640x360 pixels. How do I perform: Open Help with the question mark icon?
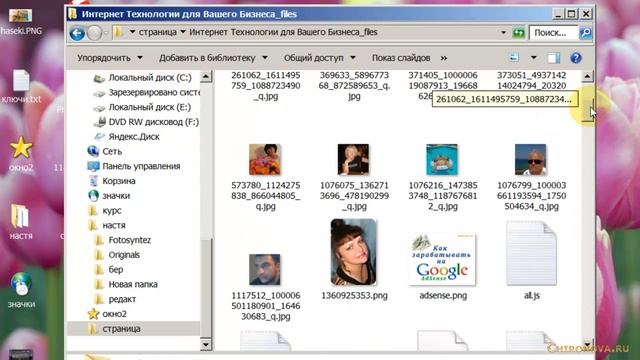[x=576, y=58]
